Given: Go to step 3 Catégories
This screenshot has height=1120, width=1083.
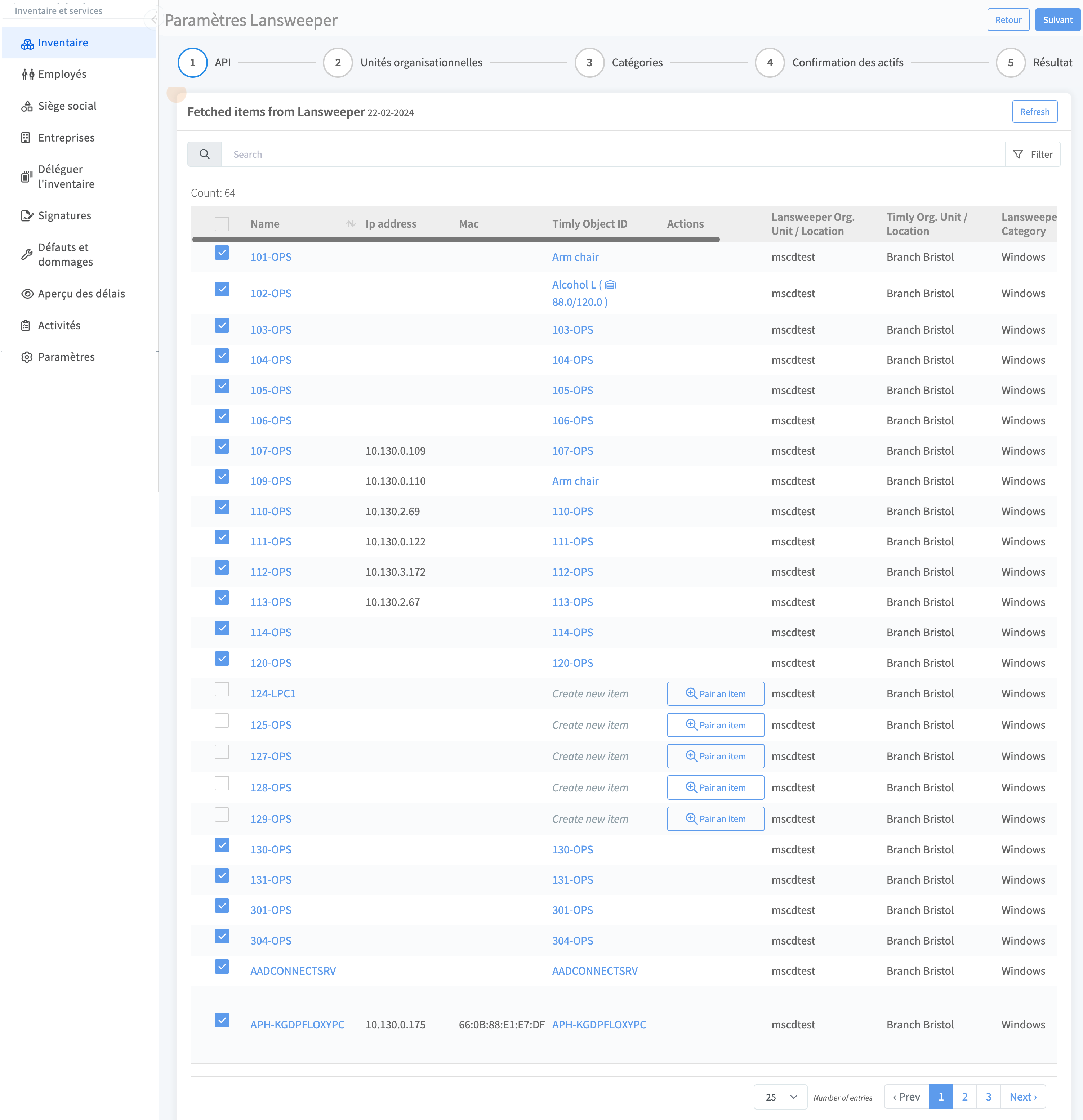Looking at the screenshot, I should [589, 63].
